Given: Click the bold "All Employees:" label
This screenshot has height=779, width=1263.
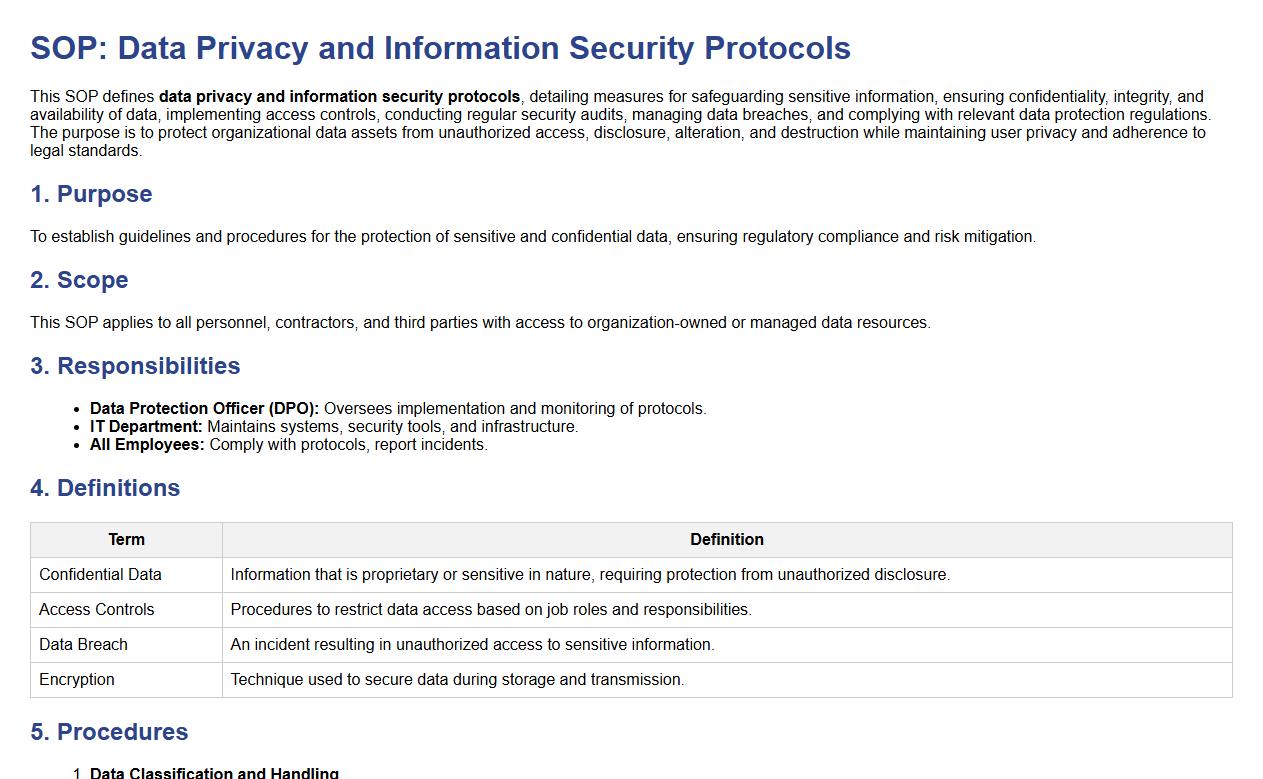Looking at the screenshot, I should (147, 445).
